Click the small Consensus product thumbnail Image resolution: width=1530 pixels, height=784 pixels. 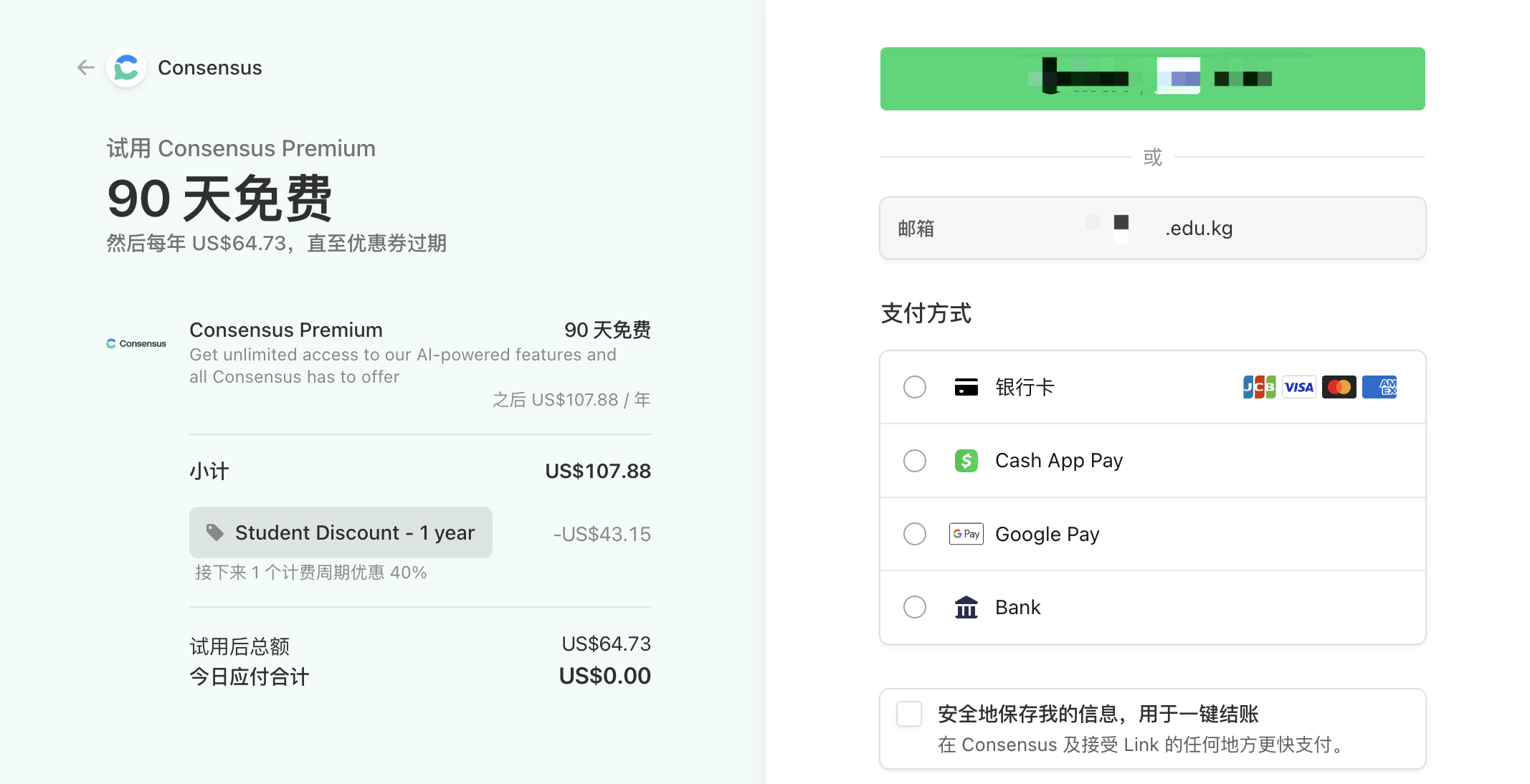coord(136,344)
